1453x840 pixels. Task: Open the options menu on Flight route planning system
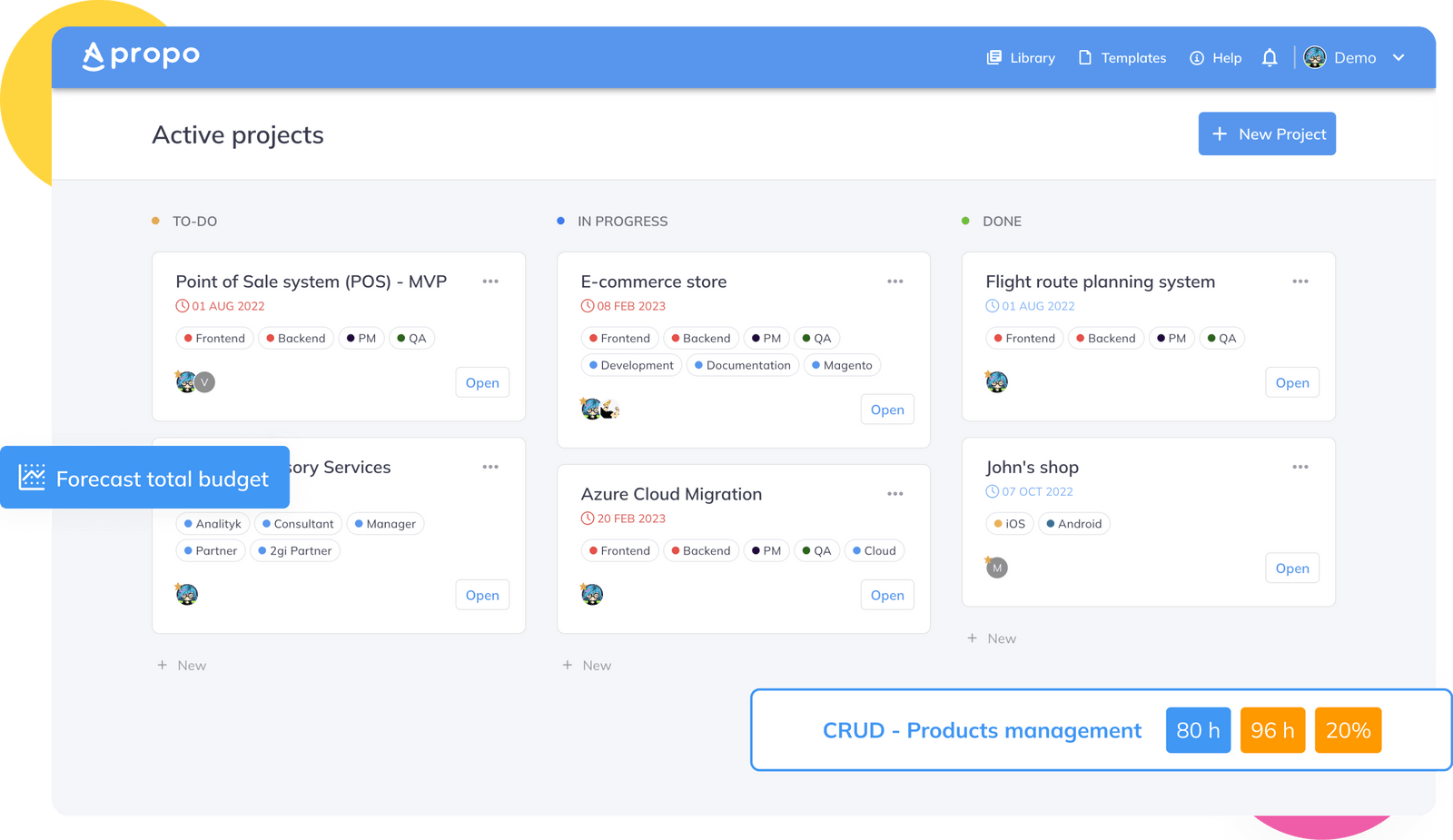[x=1300, y=282]
